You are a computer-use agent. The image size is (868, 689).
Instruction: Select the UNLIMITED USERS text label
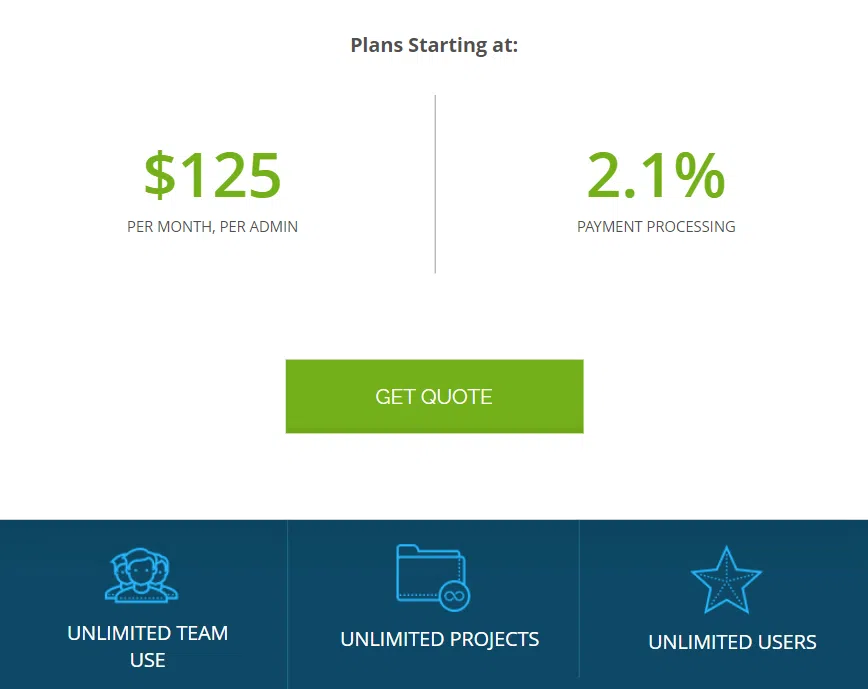[x=732, y=642]
